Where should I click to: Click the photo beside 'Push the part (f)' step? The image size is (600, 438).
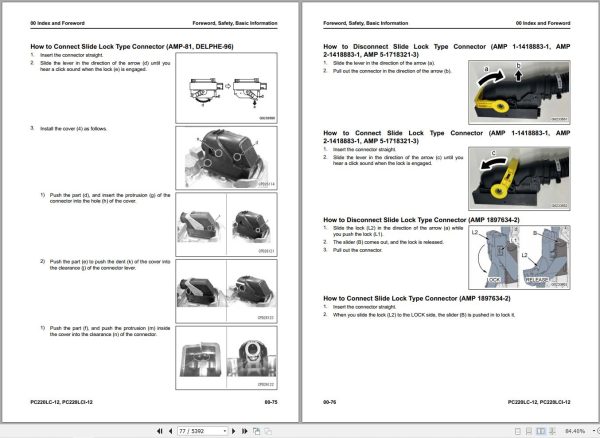[x=227, y=358]
